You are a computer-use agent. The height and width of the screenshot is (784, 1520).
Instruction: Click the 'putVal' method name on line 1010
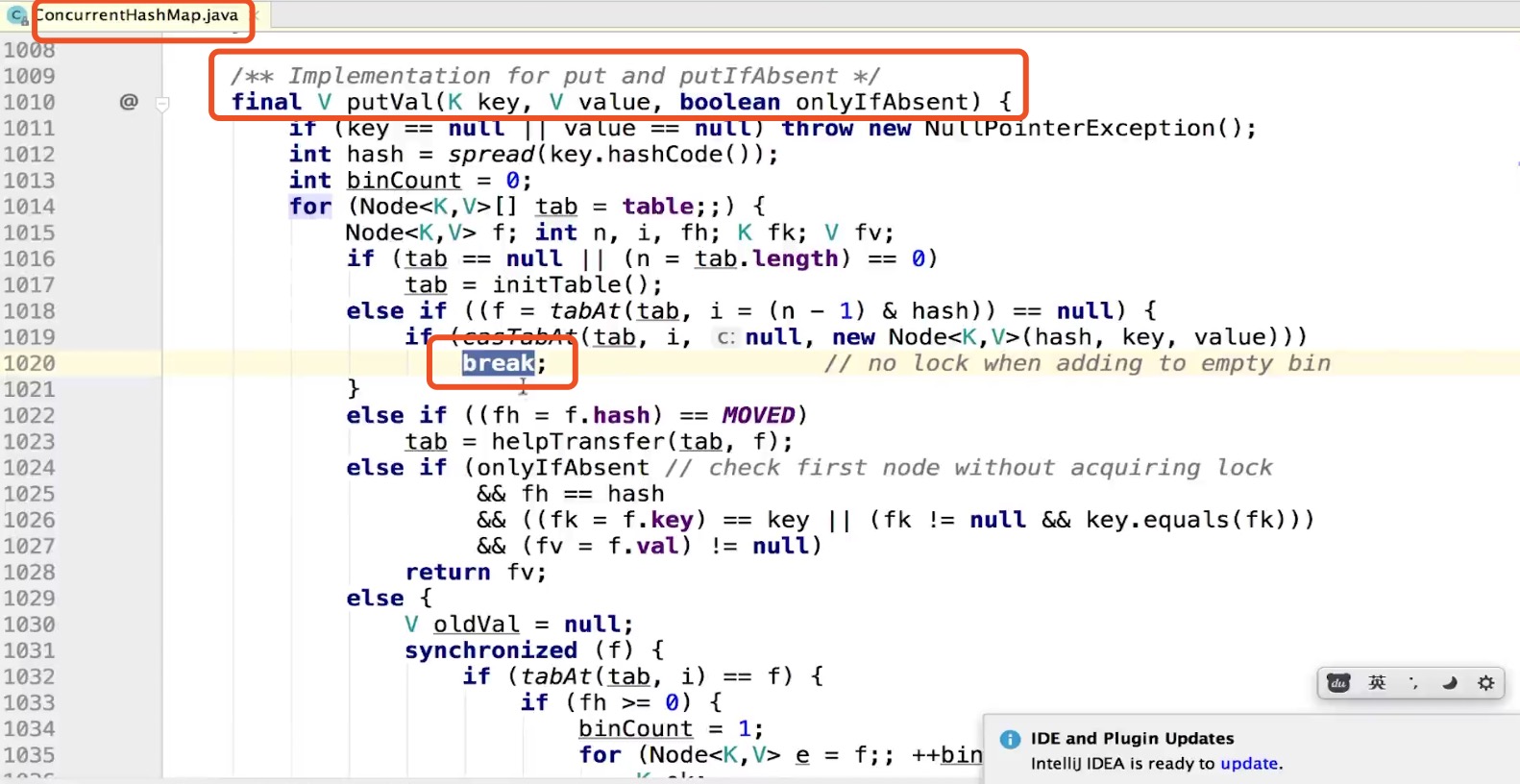[x=389, y=102]
